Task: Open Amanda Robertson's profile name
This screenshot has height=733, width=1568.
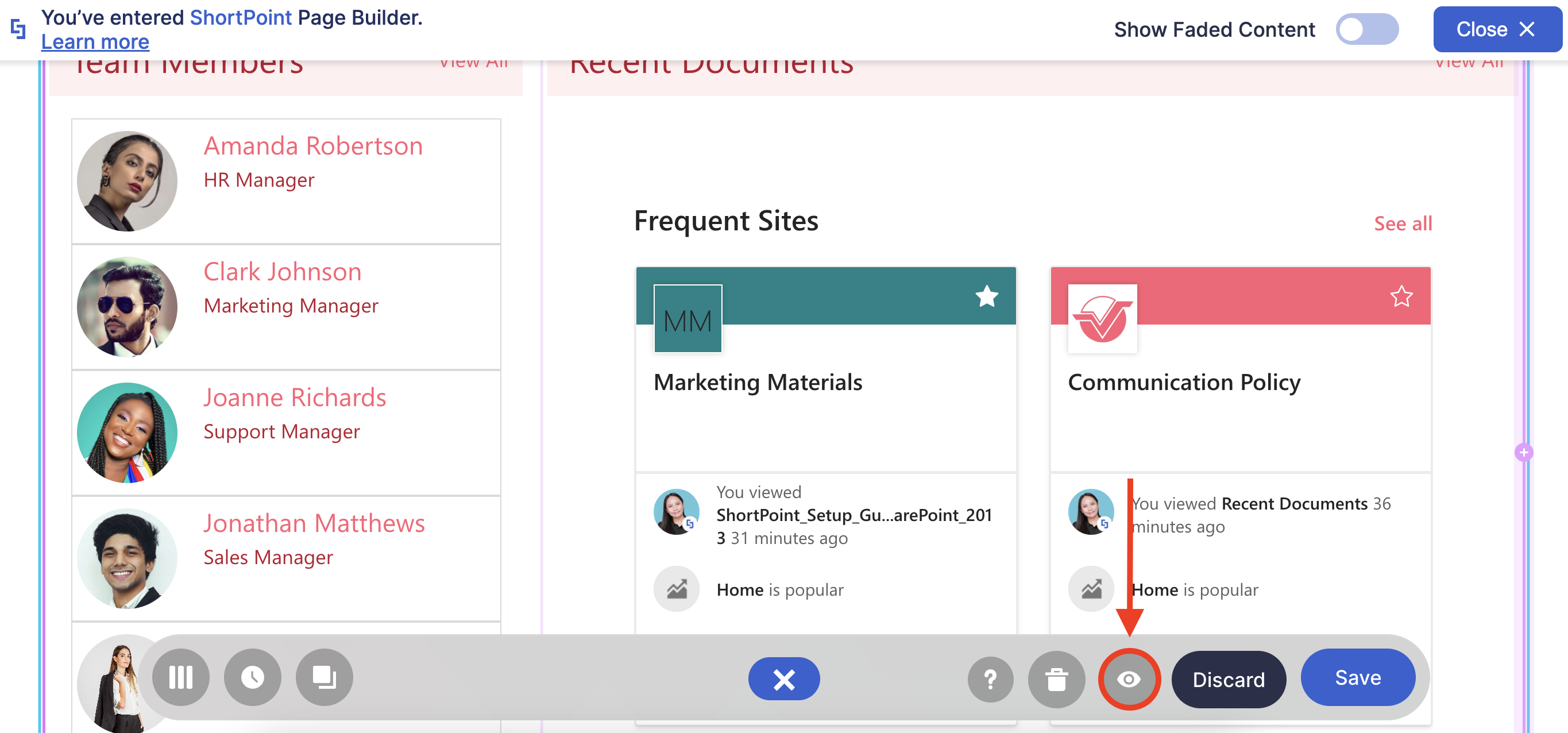Action: [x=313, y=146]
